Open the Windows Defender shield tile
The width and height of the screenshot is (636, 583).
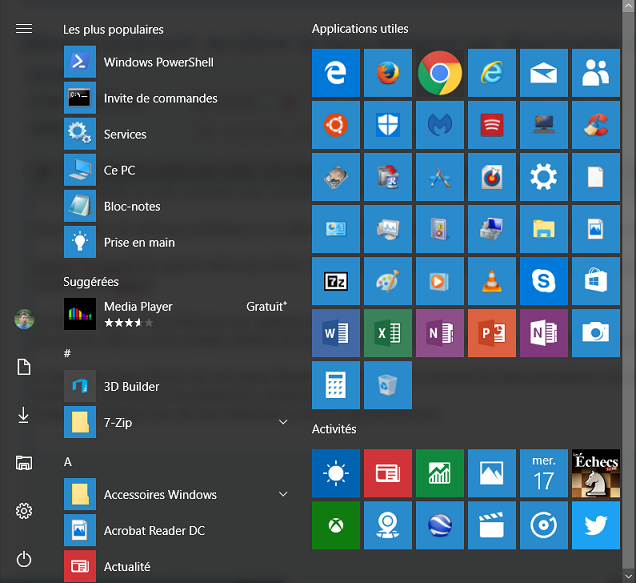click(388, 125)
